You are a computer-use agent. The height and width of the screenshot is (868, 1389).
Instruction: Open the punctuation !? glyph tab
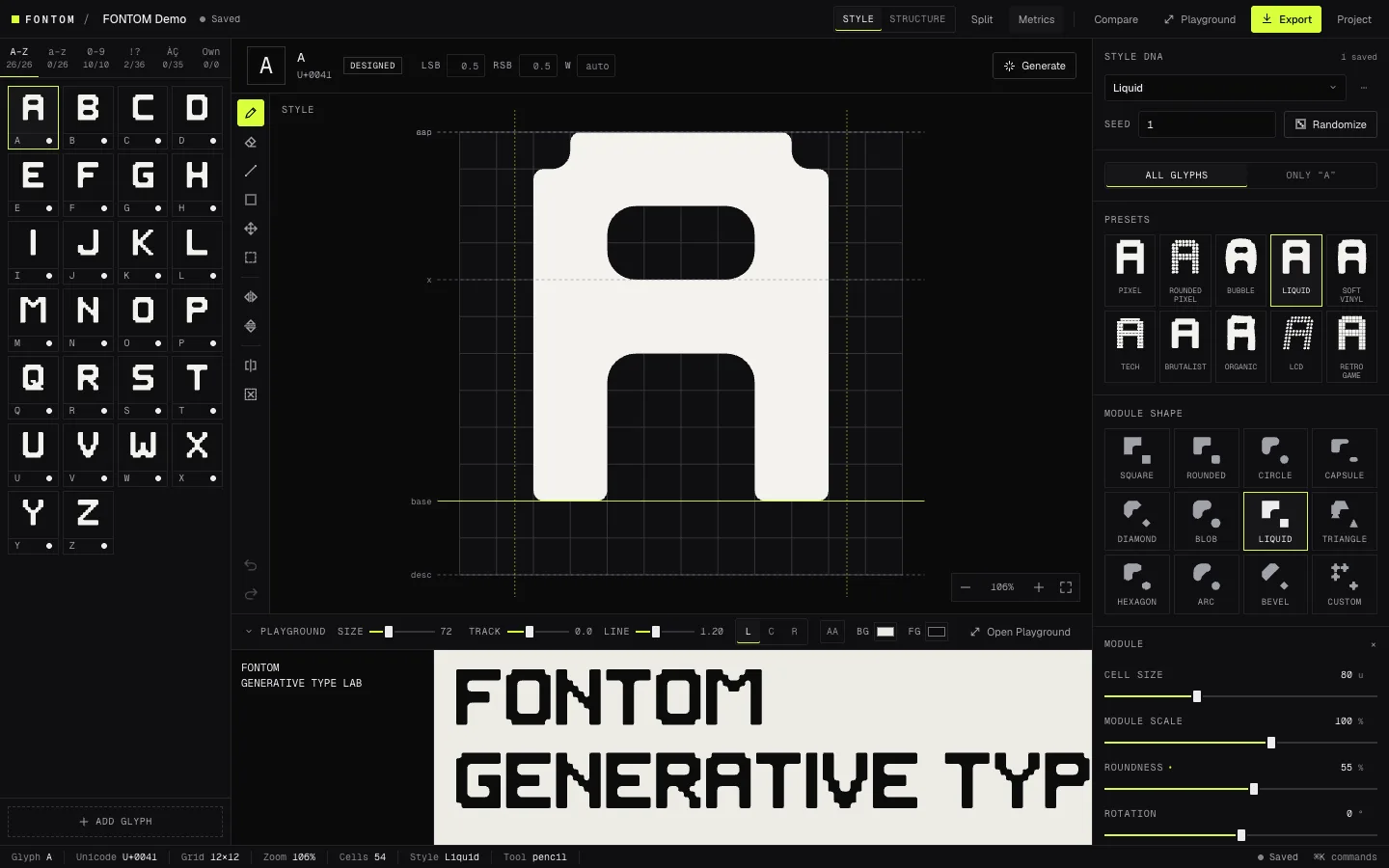pyautogui.click(x=134, y=58)
